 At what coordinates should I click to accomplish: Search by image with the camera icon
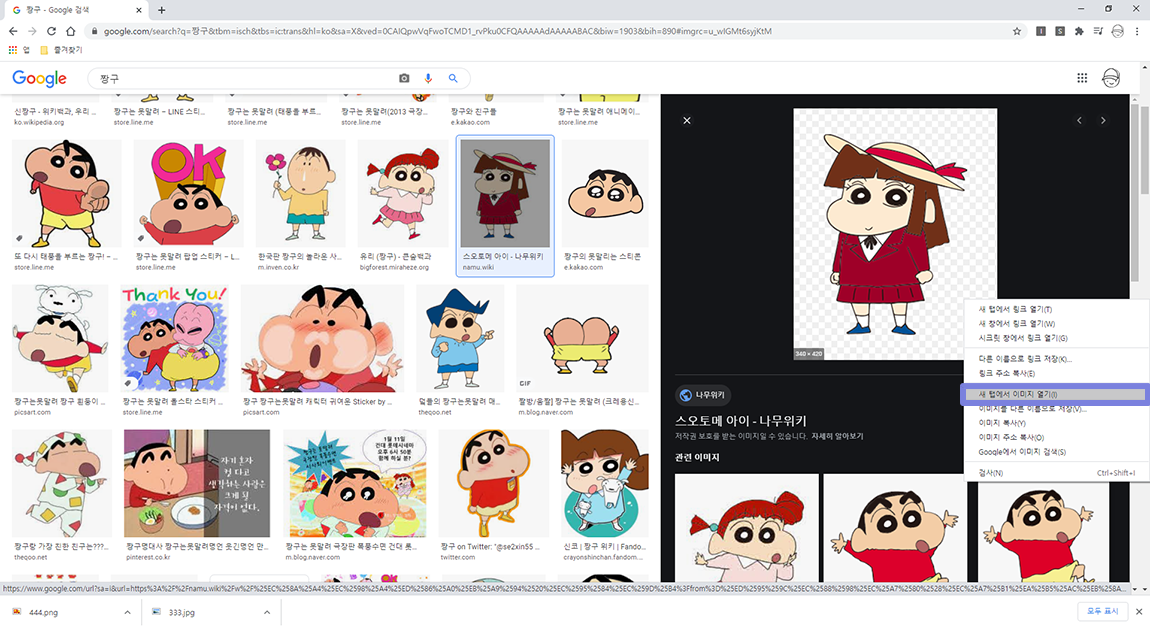[x=404, y=78]
